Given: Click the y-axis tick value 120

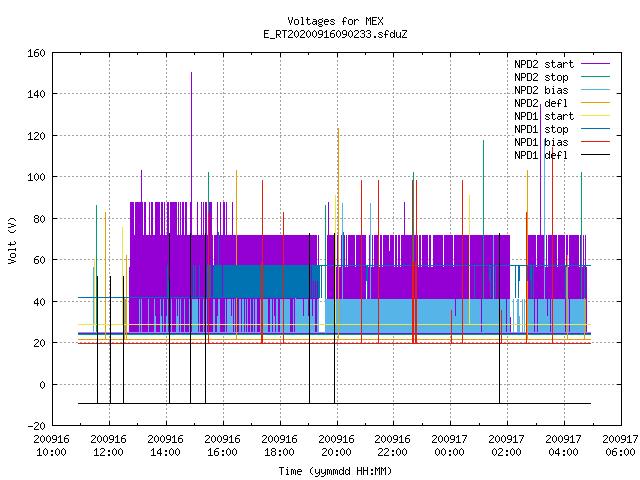Looking at the screenshot, I should coord(36,136).
